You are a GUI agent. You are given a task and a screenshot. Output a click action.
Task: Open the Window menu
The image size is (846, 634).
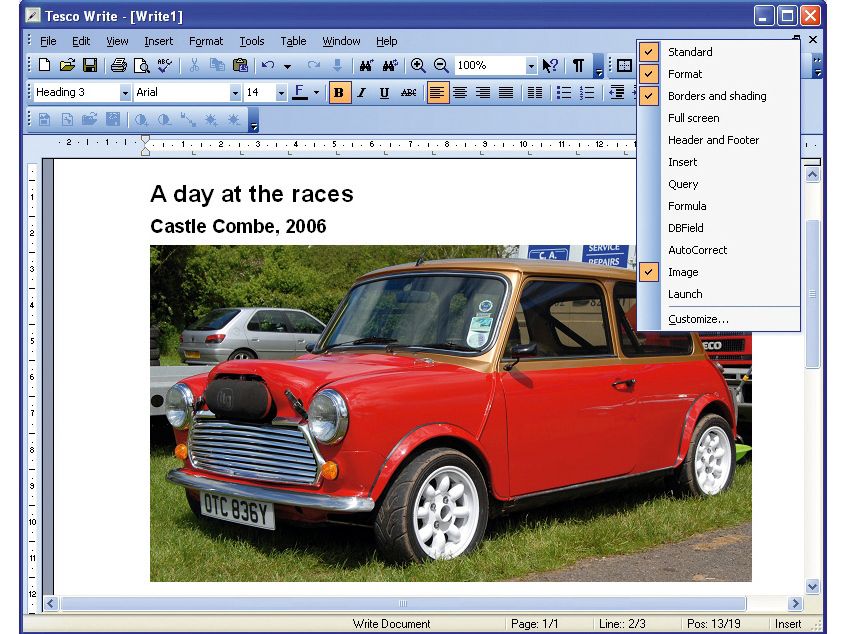coord(342,41)
